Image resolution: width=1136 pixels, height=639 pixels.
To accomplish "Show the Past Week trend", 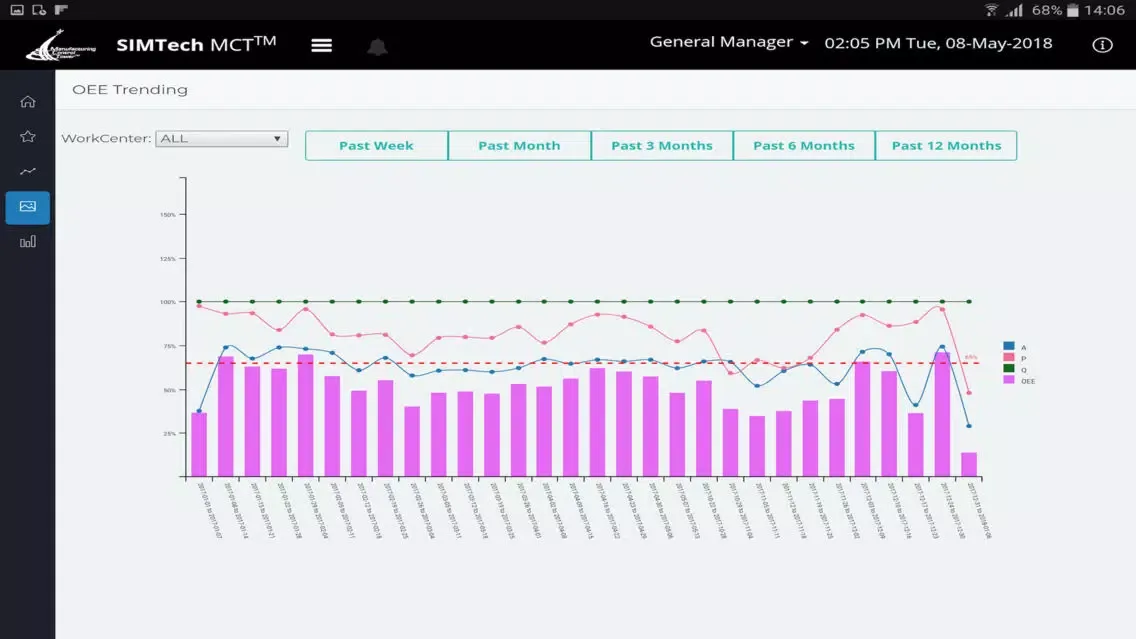I will click(376, 146).
